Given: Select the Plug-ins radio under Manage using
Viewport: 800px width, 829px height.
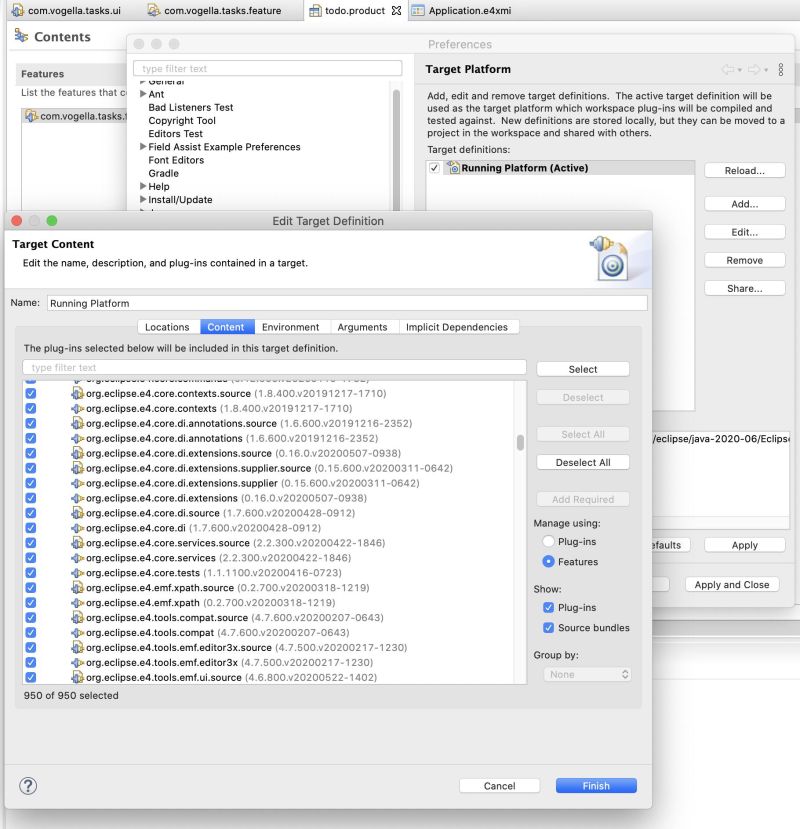Looking at the screenshot, I should tap(547, 541).
